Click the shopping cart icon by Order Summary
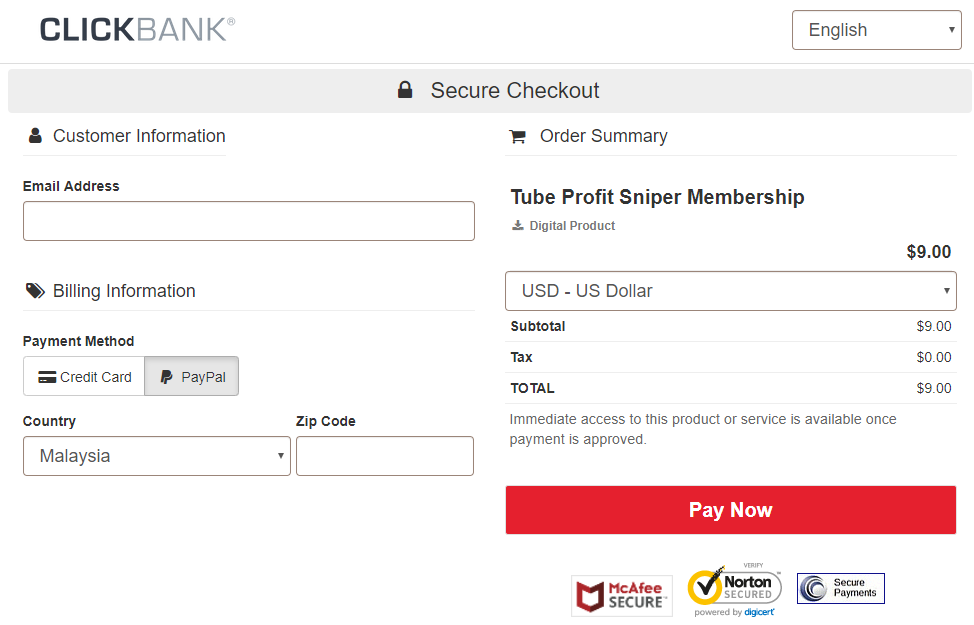974x625 pixels. pos(517,136)
